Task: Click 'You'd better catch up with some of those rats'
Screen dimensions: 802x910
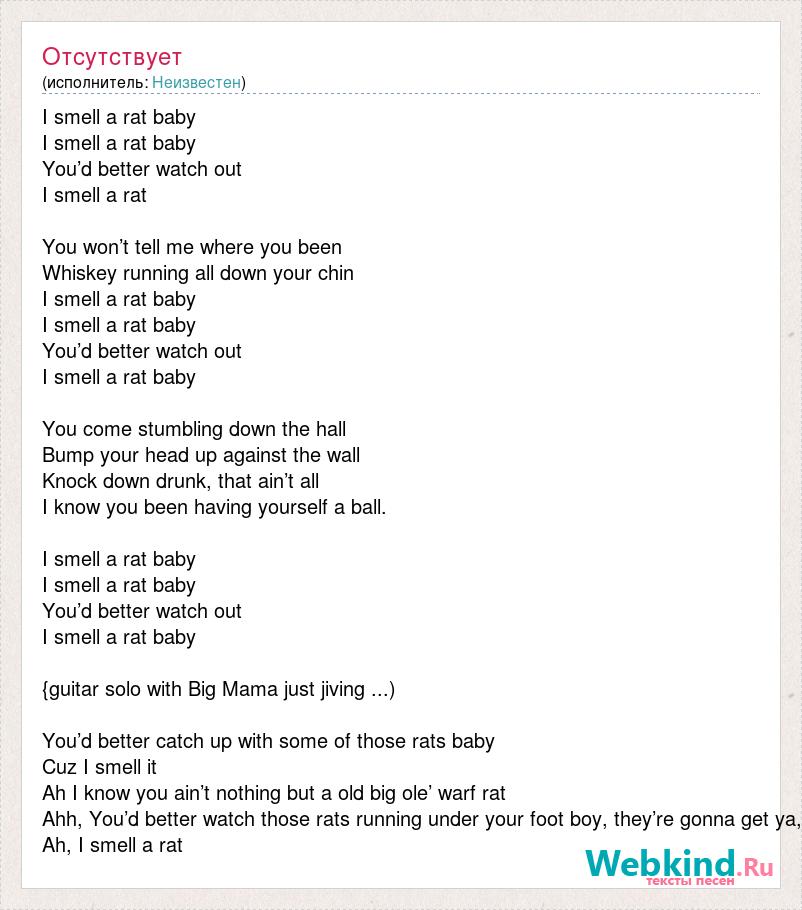Action: (x=268, y=742)
